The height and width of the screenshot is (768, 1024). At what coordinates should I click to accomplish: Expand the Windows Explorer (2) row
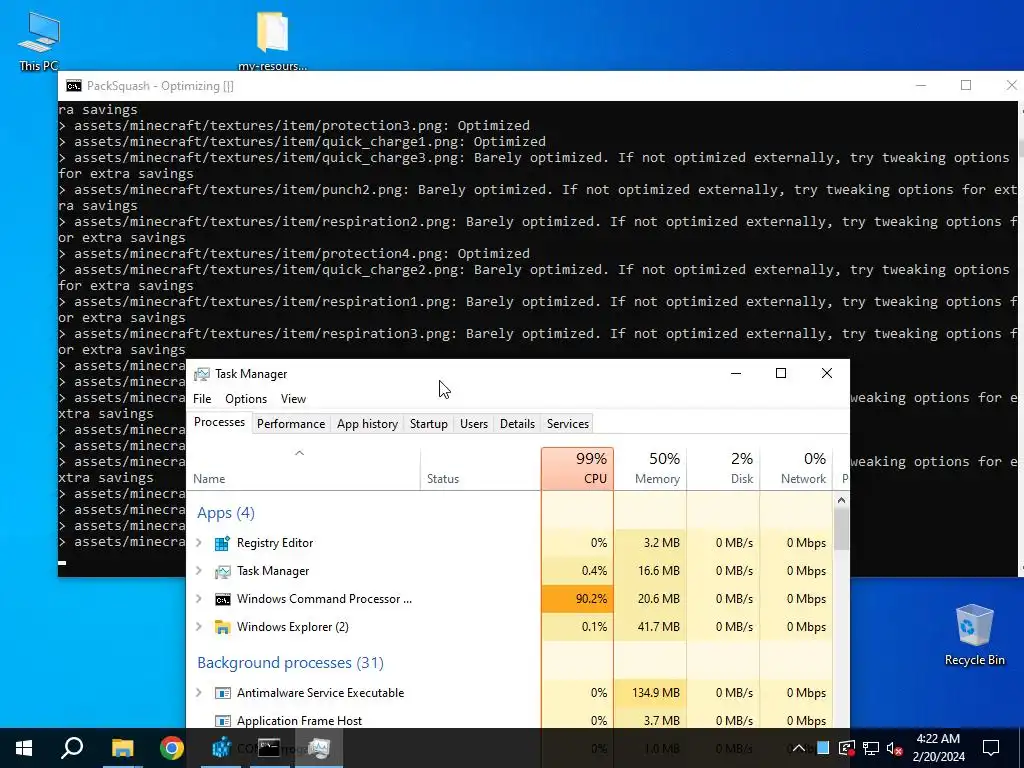point(199,627)
